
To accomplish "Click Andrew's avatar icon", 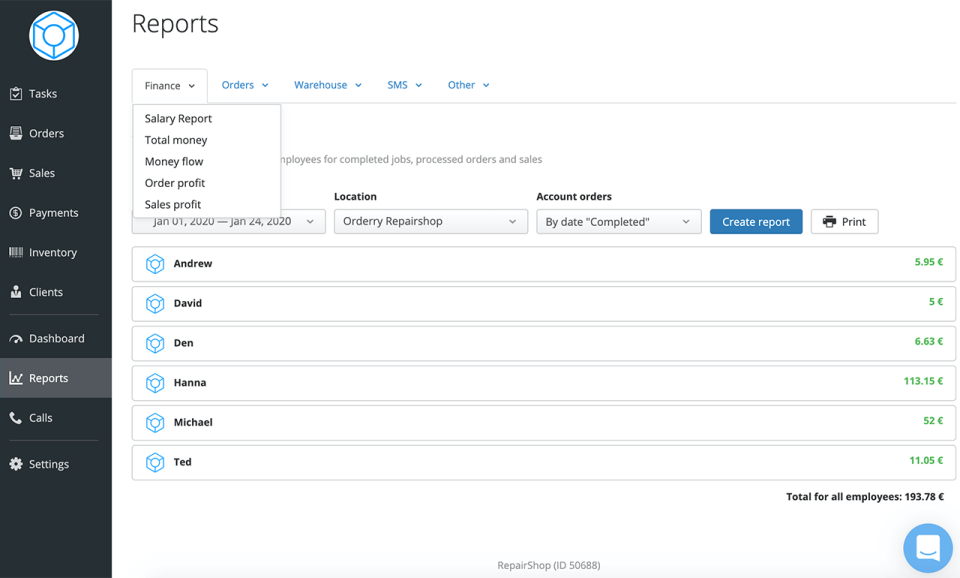I will pyautogui.click(x=155, y=264).
